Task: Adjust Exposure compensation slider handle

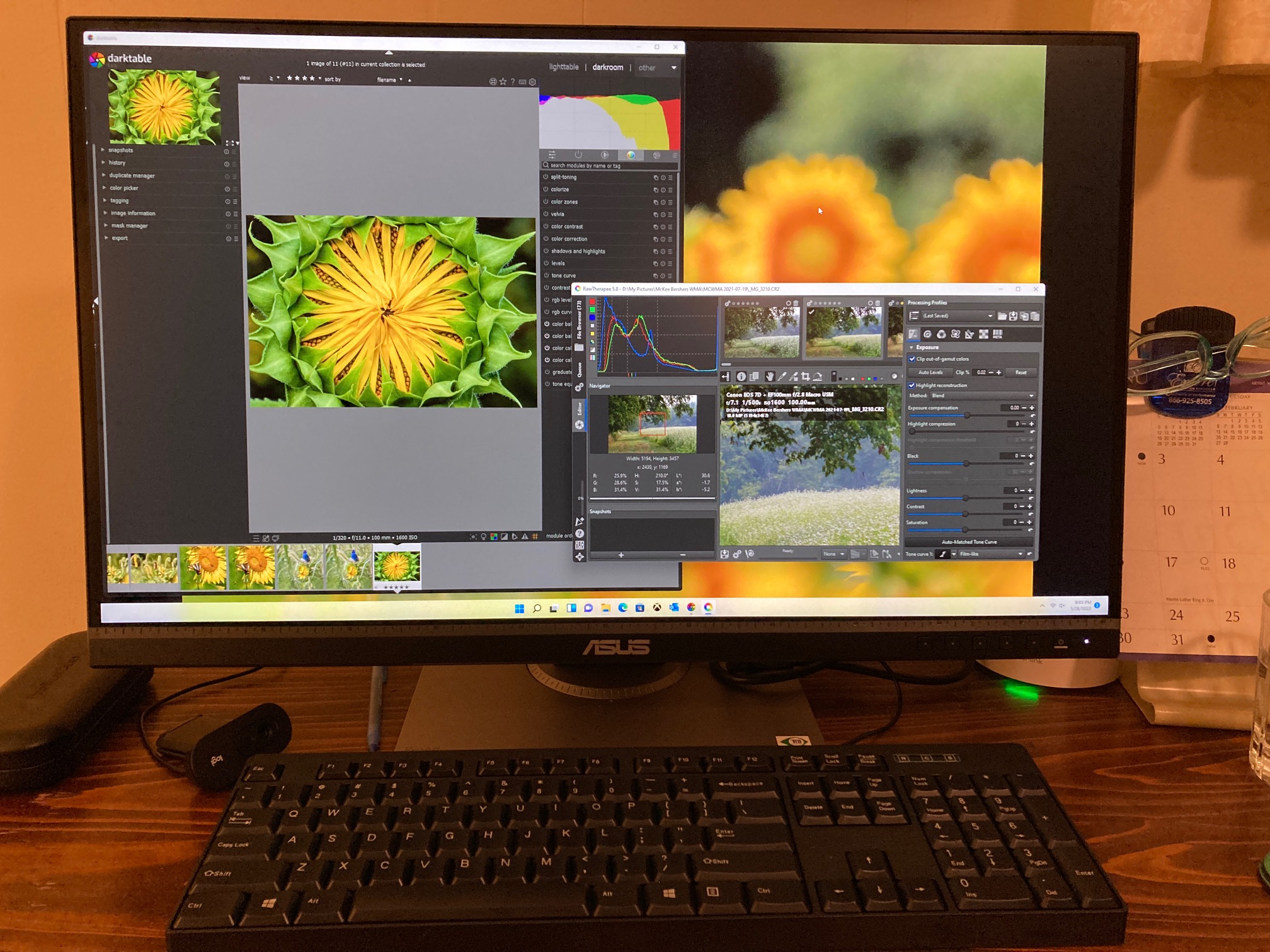Action: point(967,416)
